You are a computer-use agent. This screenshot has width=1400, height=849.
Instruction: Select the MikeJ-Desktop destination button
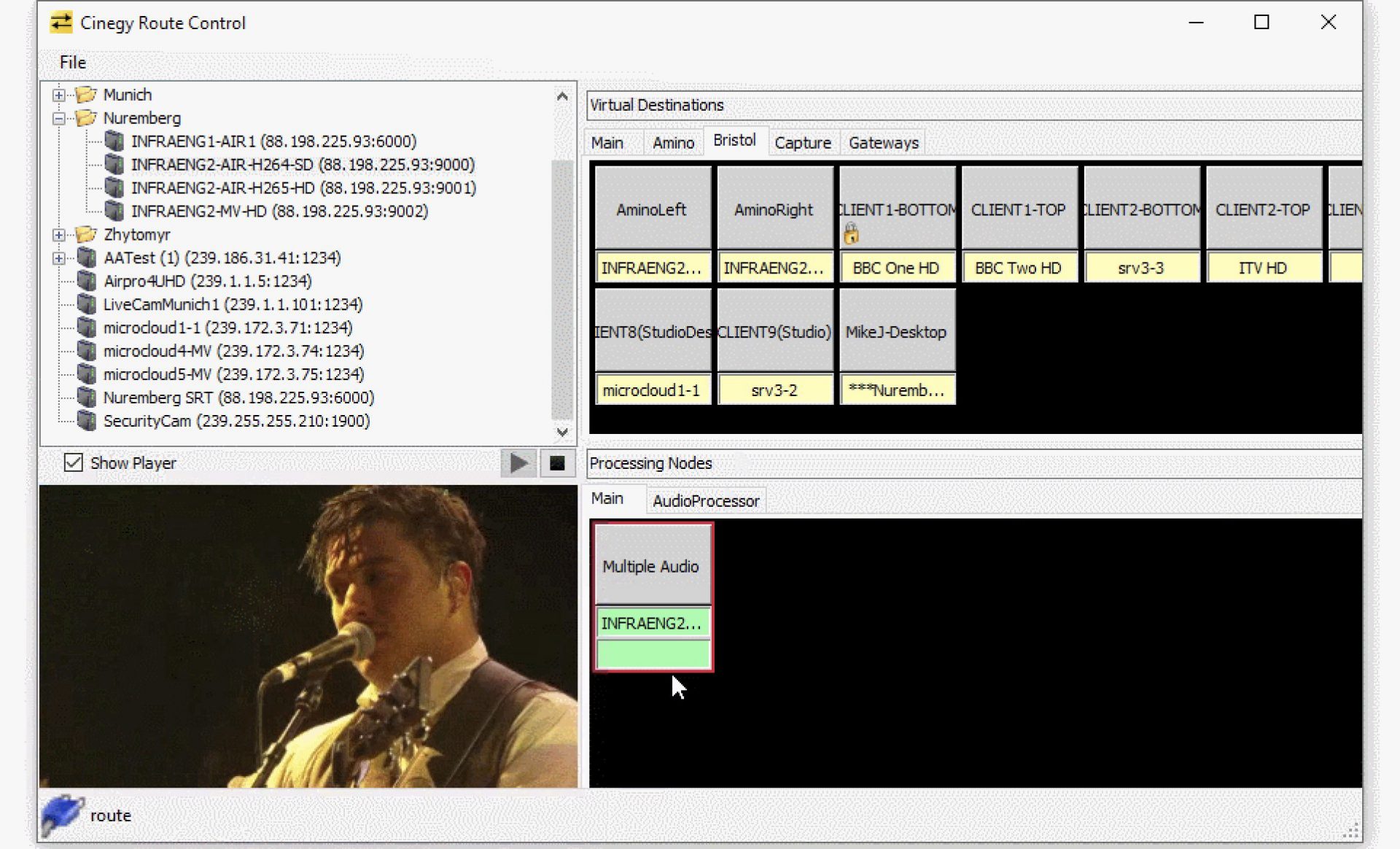pyautogui.click(x=896, y=332)
